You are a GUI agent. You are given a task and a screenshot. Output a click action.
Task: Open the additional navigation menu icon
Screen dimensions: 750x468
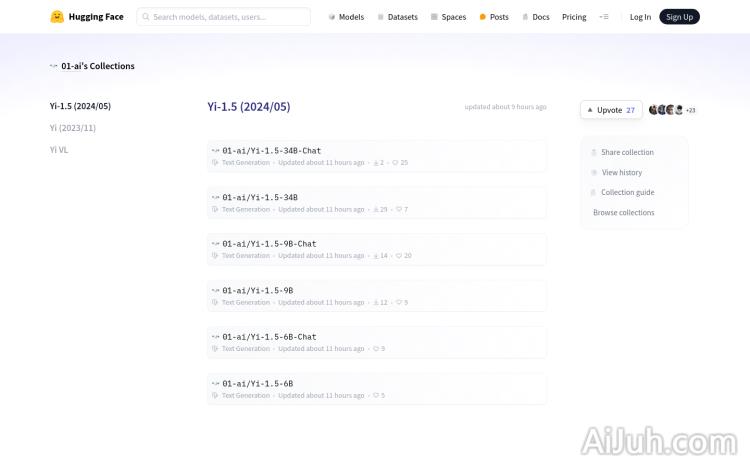coord(603,17)
